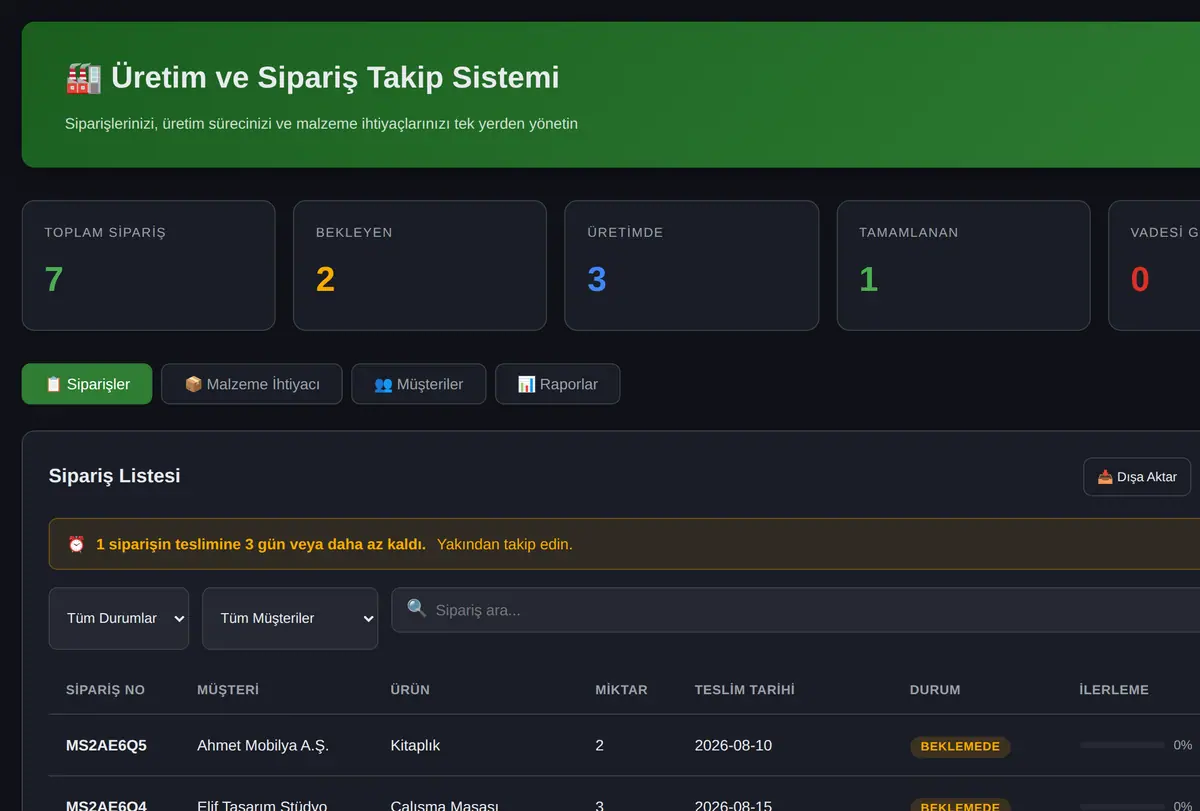Screen dimensions: 1200x811
Task: Click the Sipariş Listesi heading
Action: click(115, 476)
